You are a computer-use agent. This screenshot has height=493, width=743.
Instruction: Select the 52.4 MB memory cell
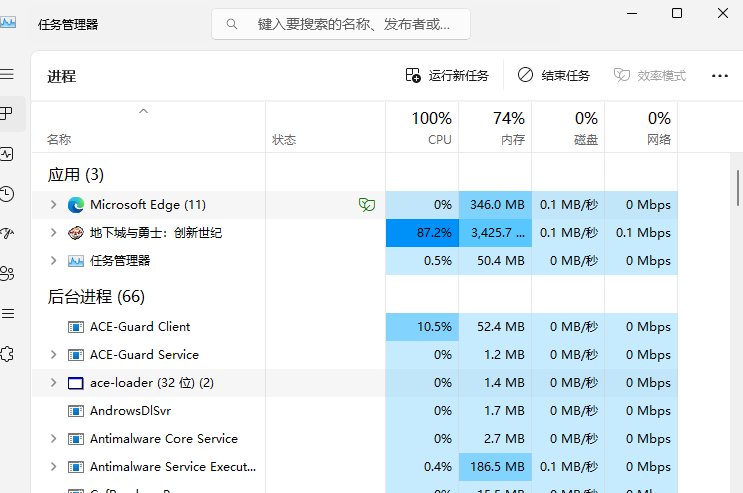pos(495,327)
